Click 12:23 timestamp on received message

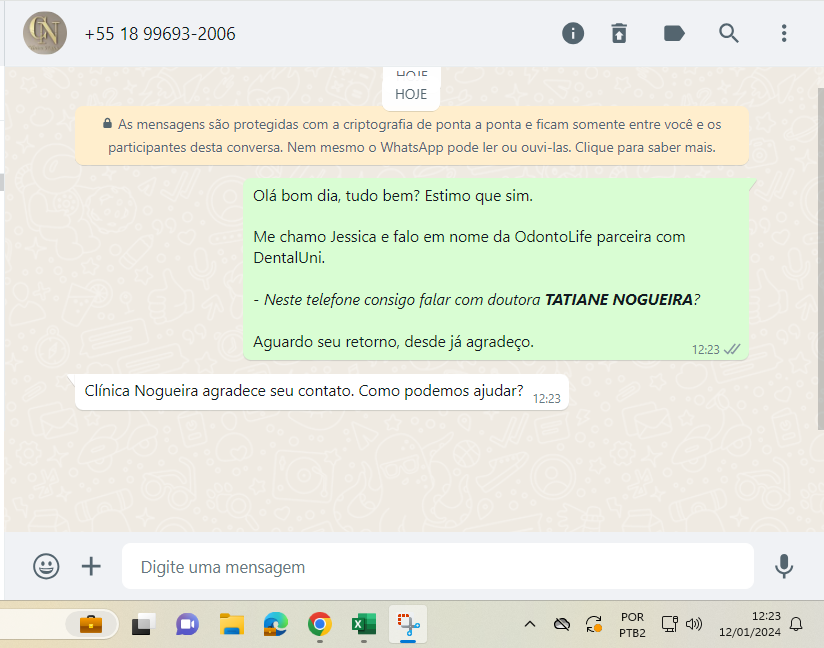(x=547, y=399)
